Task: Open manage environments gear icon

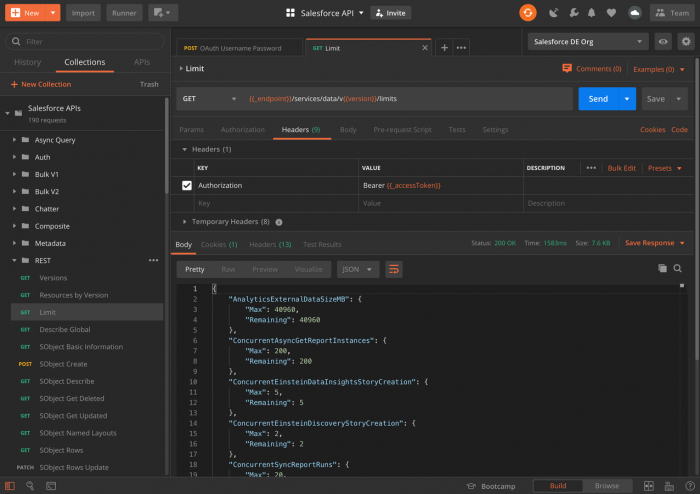Action: [686, 42]
